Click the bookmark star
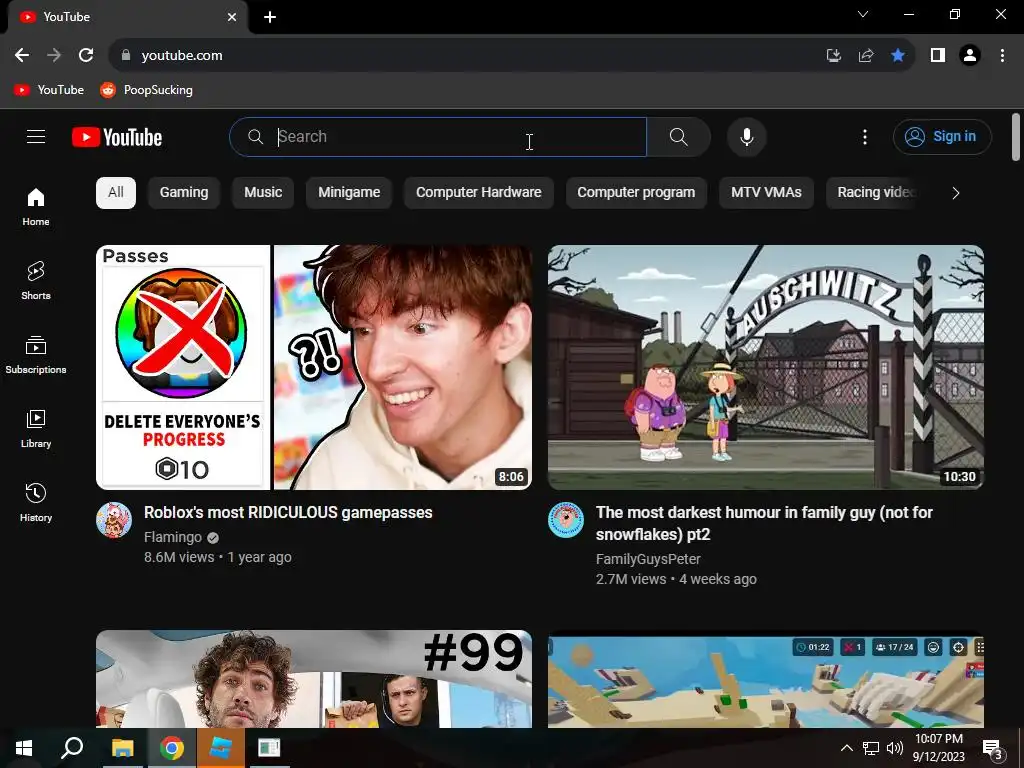This screenshot has height=768, width=1024. tap(898, 56)
